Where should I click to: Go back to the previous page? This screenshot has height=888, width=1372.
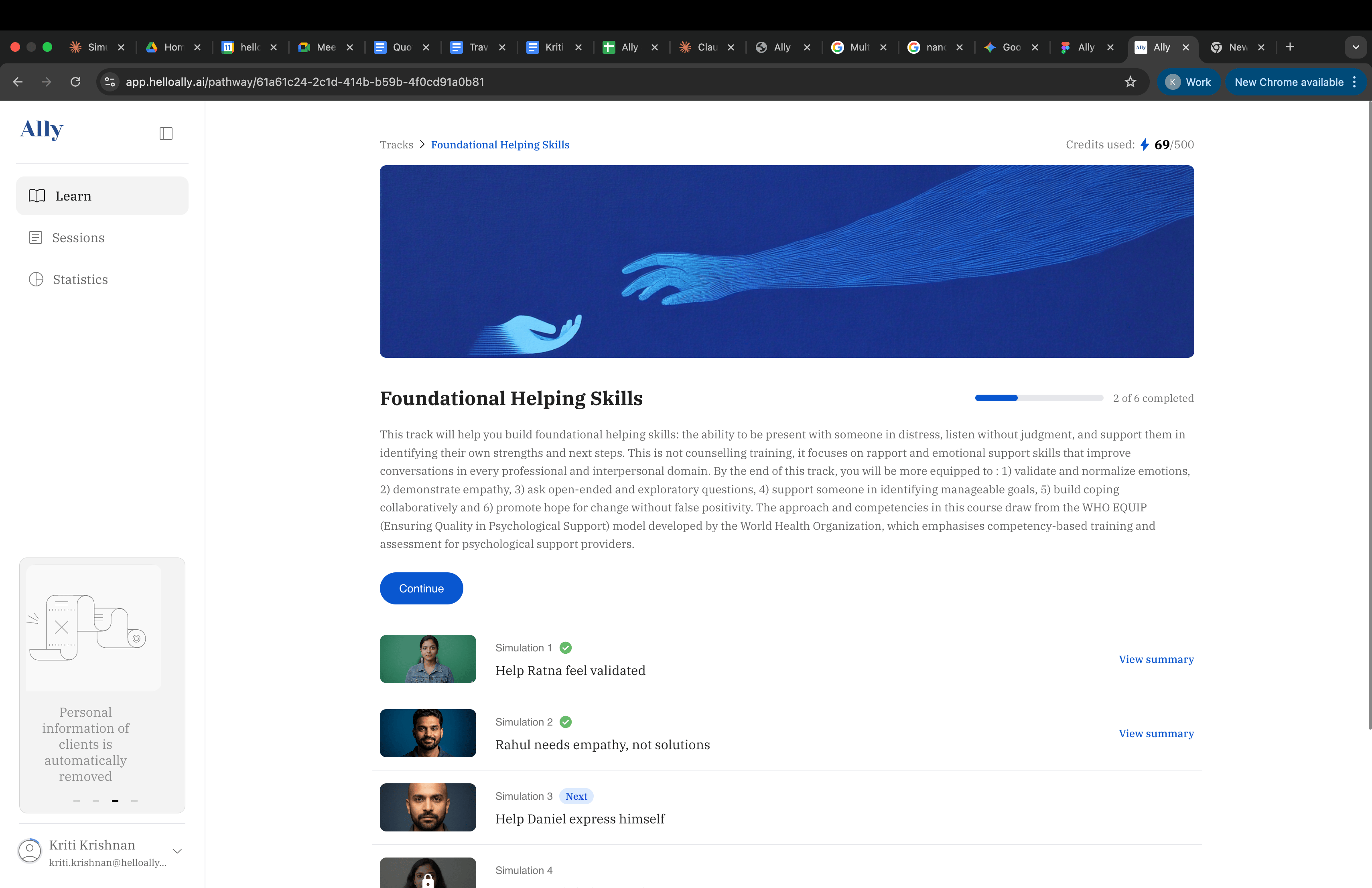(18, 82)
